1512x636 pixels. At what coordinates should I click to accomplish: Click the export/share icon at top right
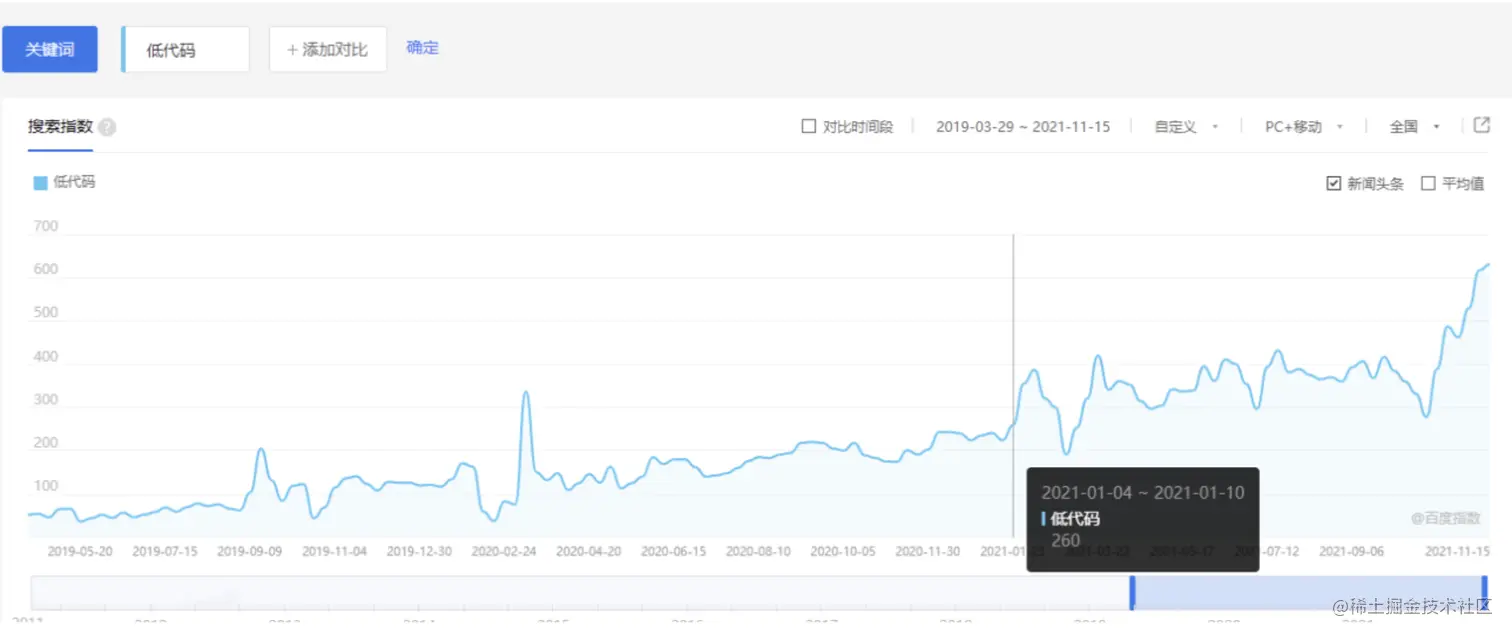tap(1482, 126)
